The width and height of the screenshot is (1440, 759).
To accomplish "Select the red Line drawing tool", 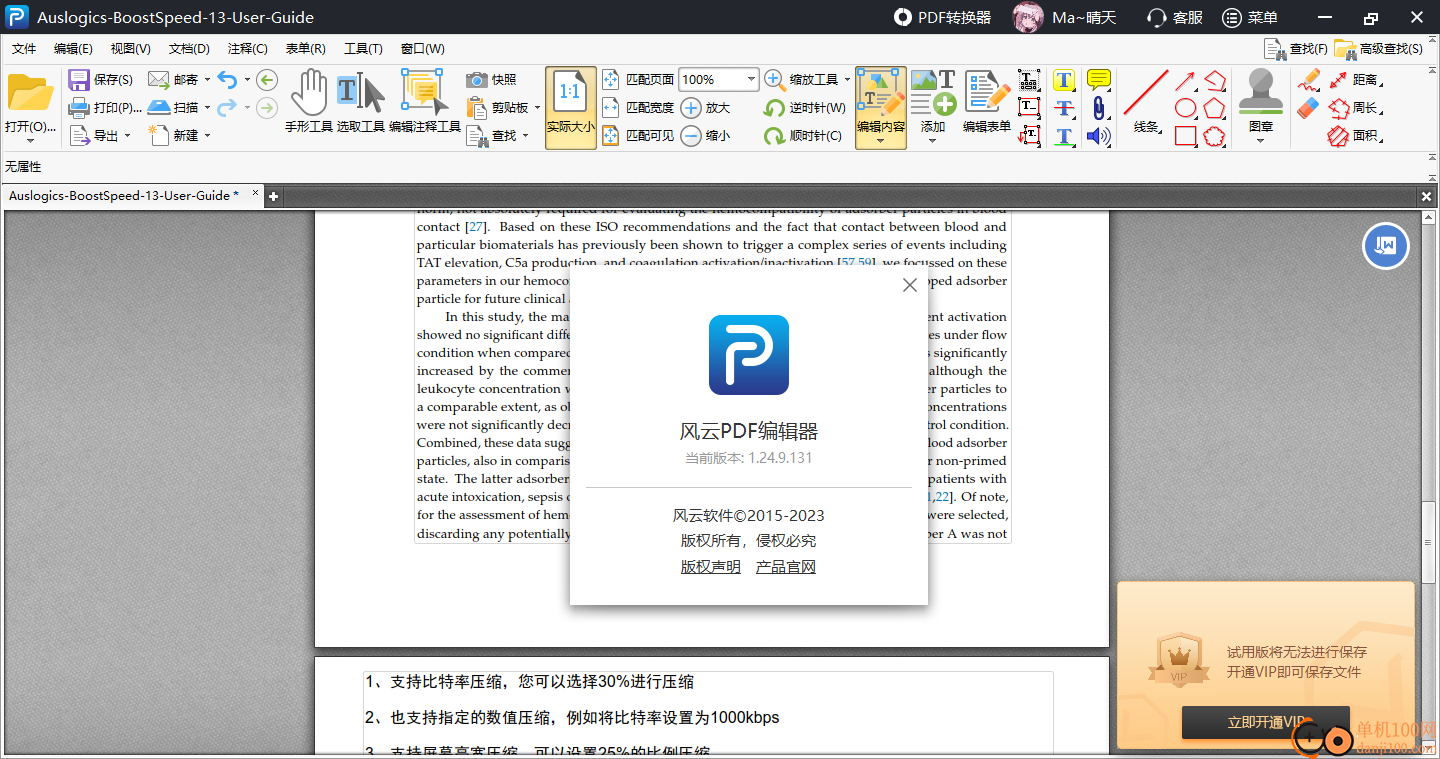I will [x=1146, y=92].
